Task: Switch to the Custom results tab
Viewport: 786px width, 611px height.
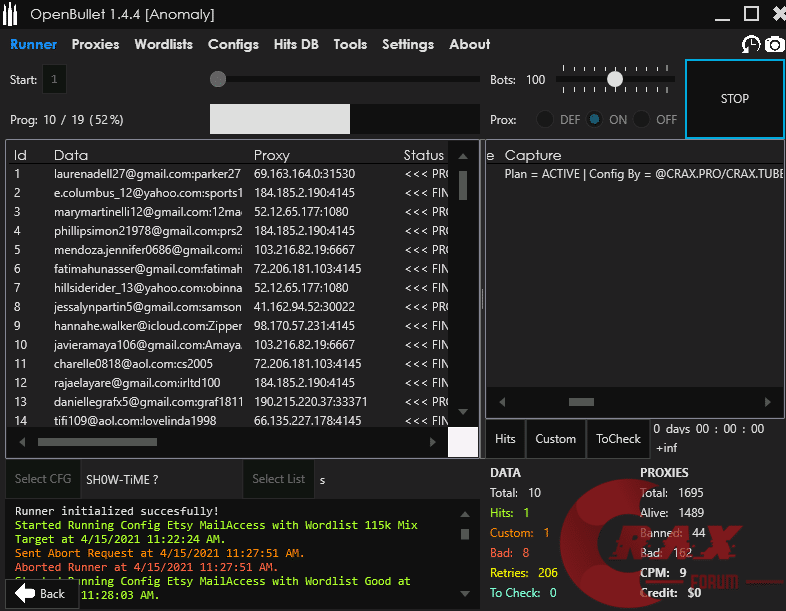Action: [x=555, y=438]
